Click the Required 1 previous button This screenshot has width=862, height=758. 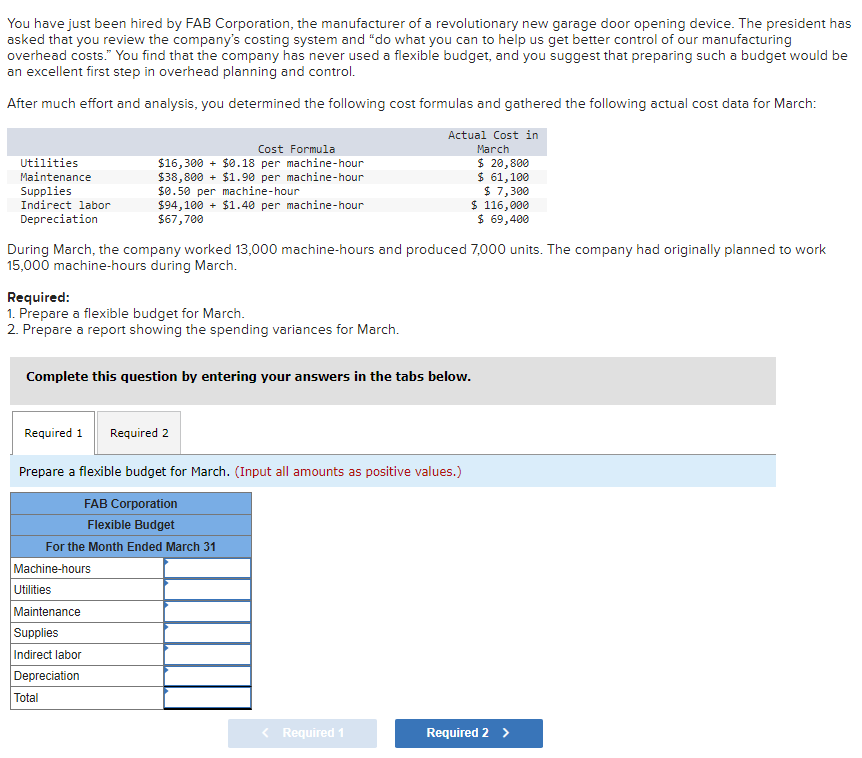[302, 733]
